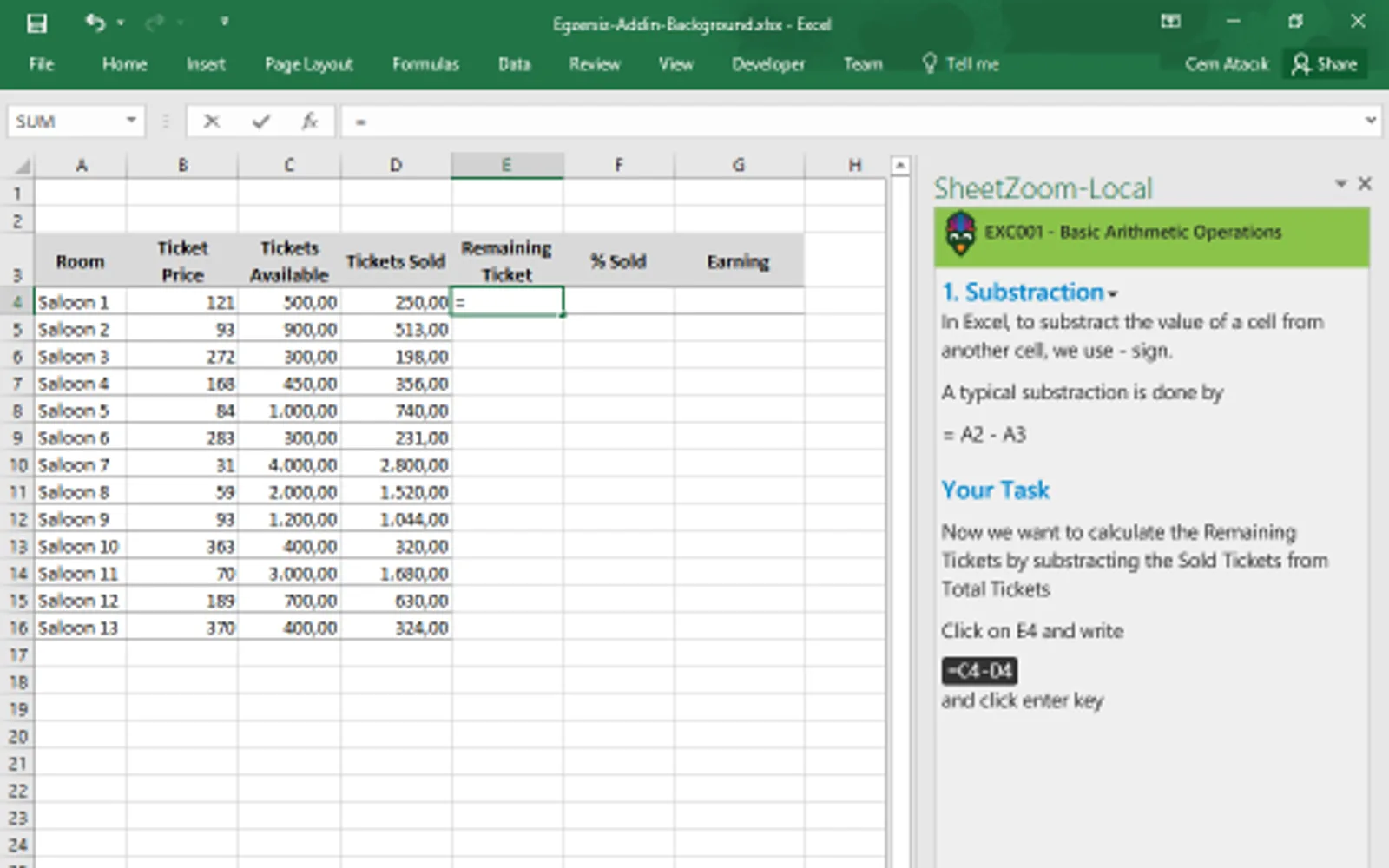Viewport: 1389px width, 868px height.
Task: Click the Name Box showing SUM
Action: (66, 122)
